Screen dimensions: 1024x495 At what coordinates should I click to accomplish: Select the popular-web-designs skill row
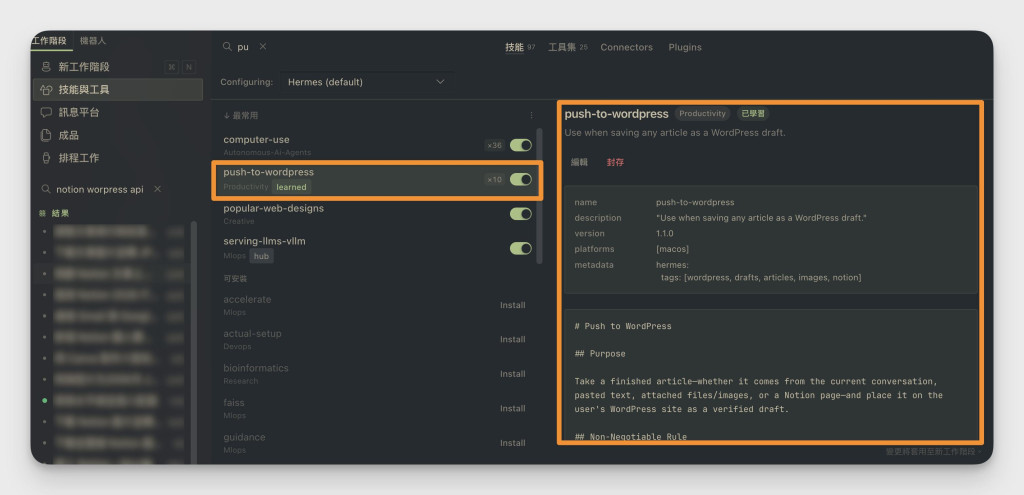[377, 214]
